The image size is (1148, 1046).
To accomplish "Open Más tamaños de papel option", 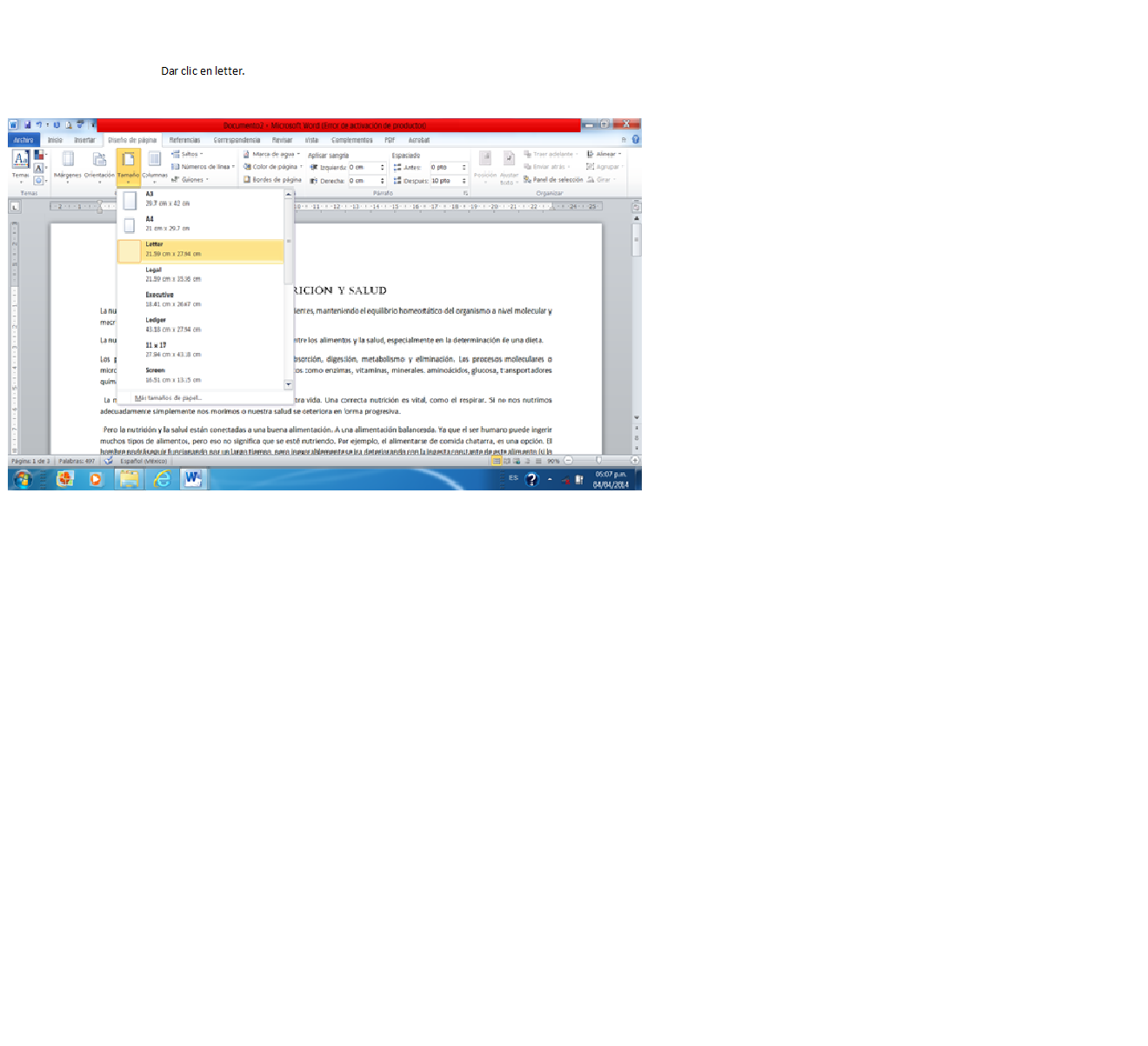I will point(169,398).
